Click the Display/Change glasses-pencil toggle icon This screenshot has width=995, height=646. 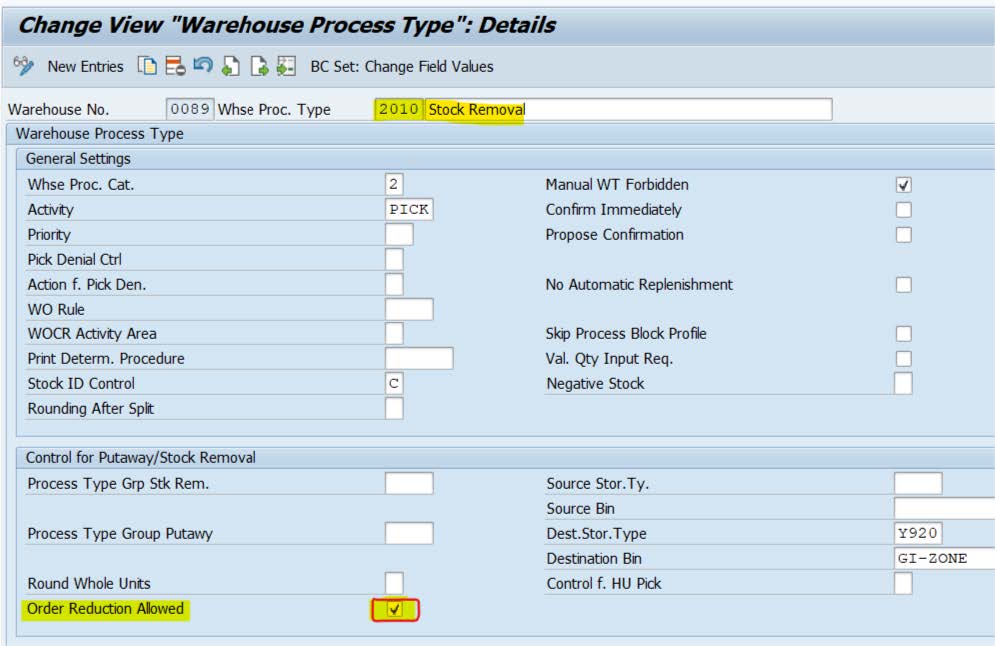click(x=22, y=66)
